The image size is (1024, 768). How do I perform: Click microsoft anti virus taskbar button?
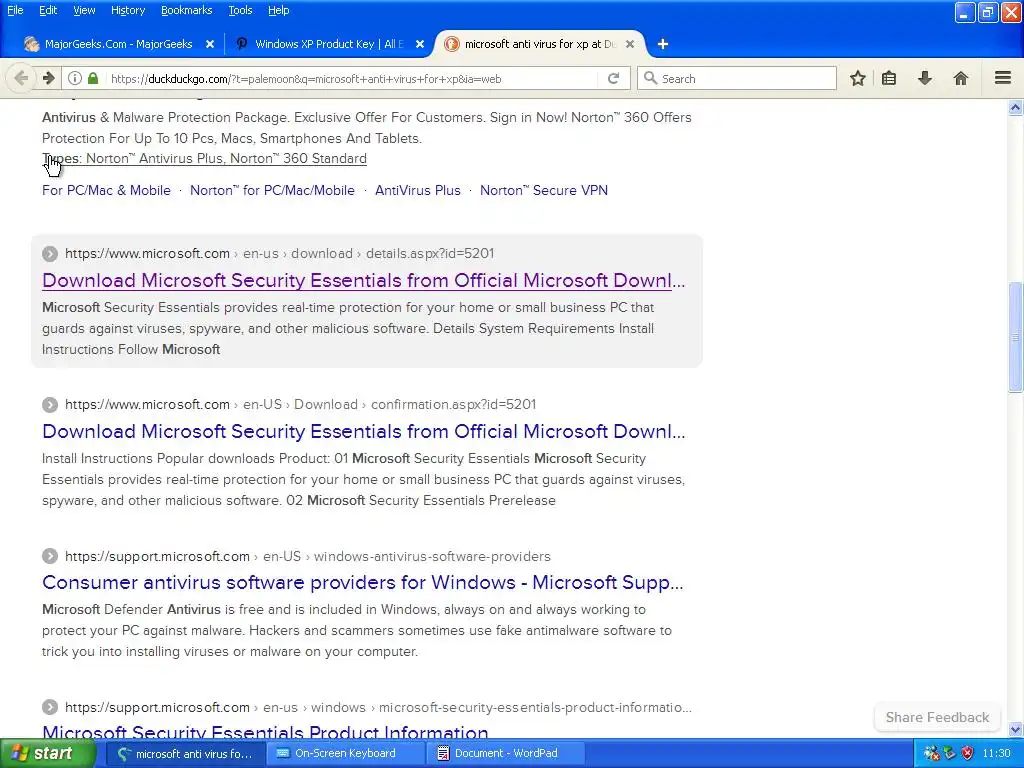point(185,754)
